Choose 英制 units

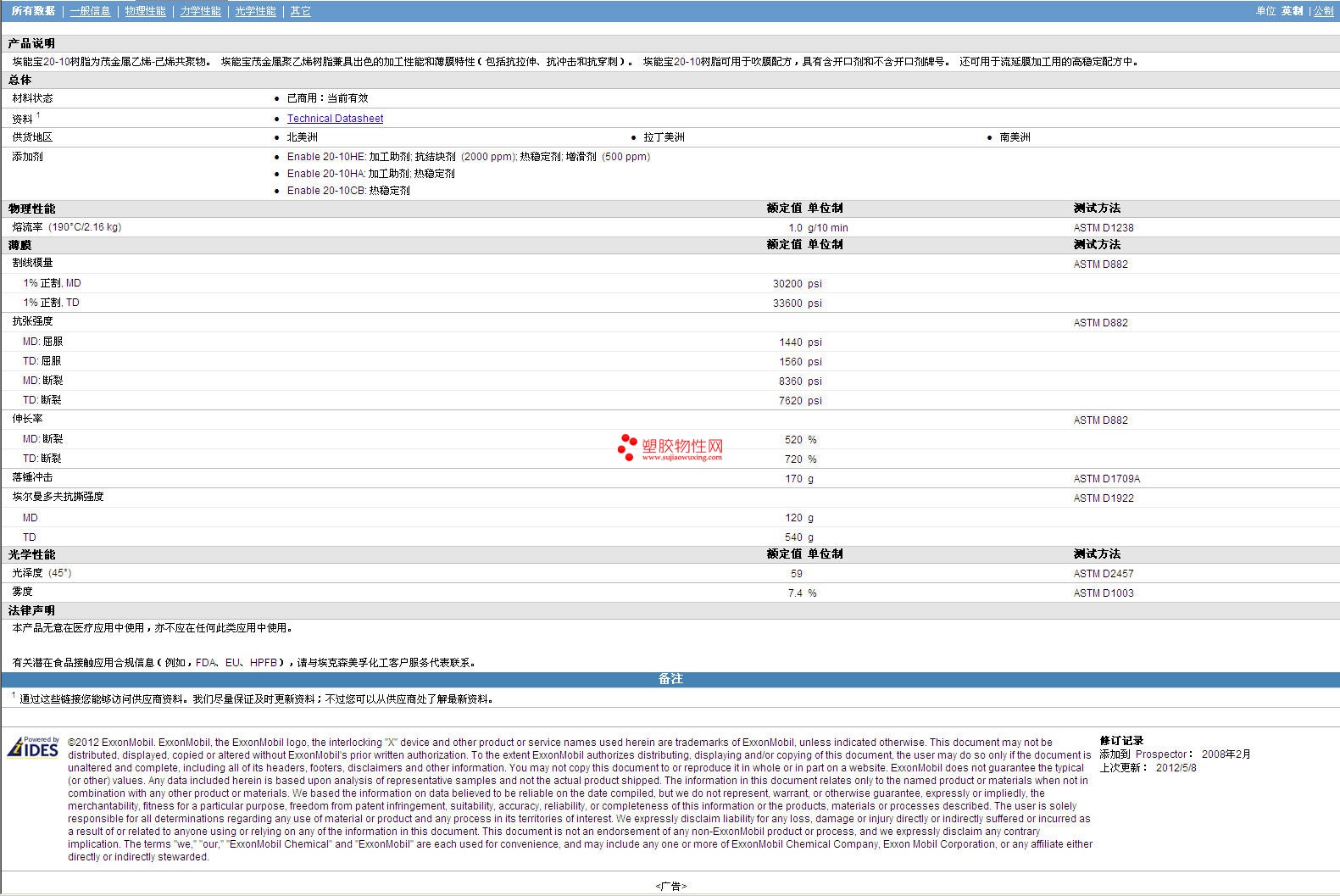pos(1292,11)
